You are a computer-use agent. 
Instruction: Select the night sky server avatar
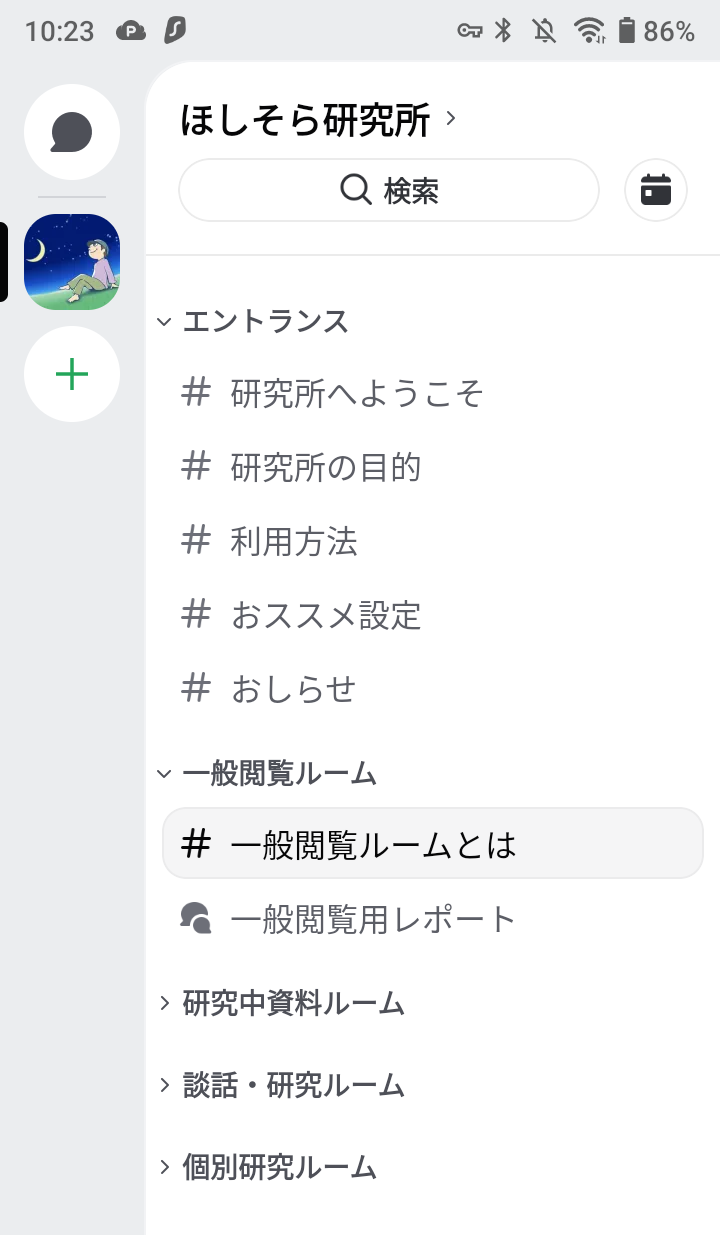click(72, 262)
